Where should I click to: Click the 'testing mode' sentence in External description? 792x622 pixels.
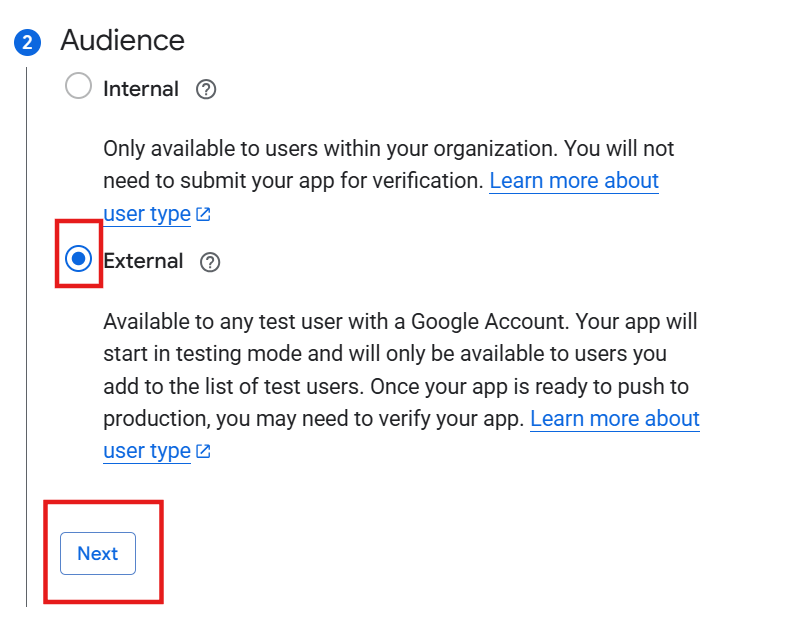[250, 355]
